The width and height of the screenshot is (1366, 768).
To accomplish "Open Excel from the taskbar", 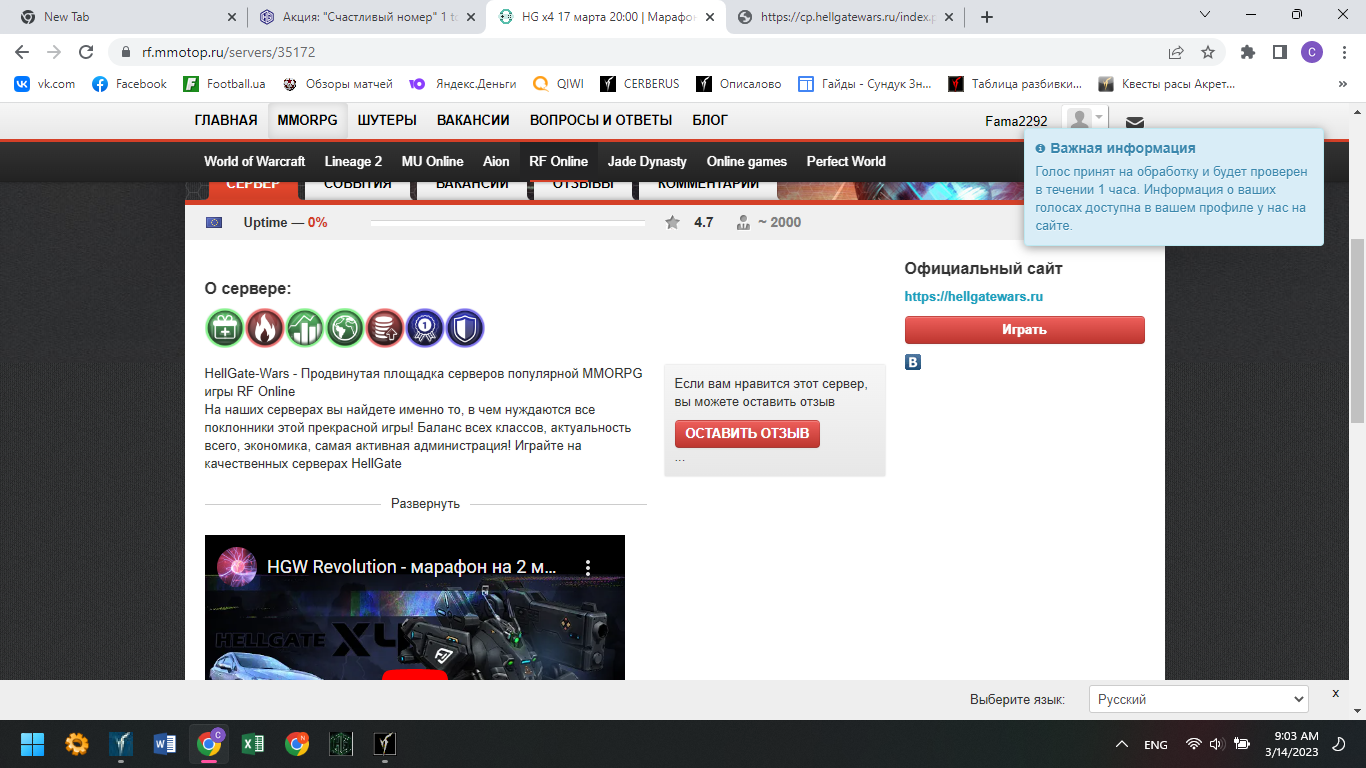I will (x=253, y=744).
